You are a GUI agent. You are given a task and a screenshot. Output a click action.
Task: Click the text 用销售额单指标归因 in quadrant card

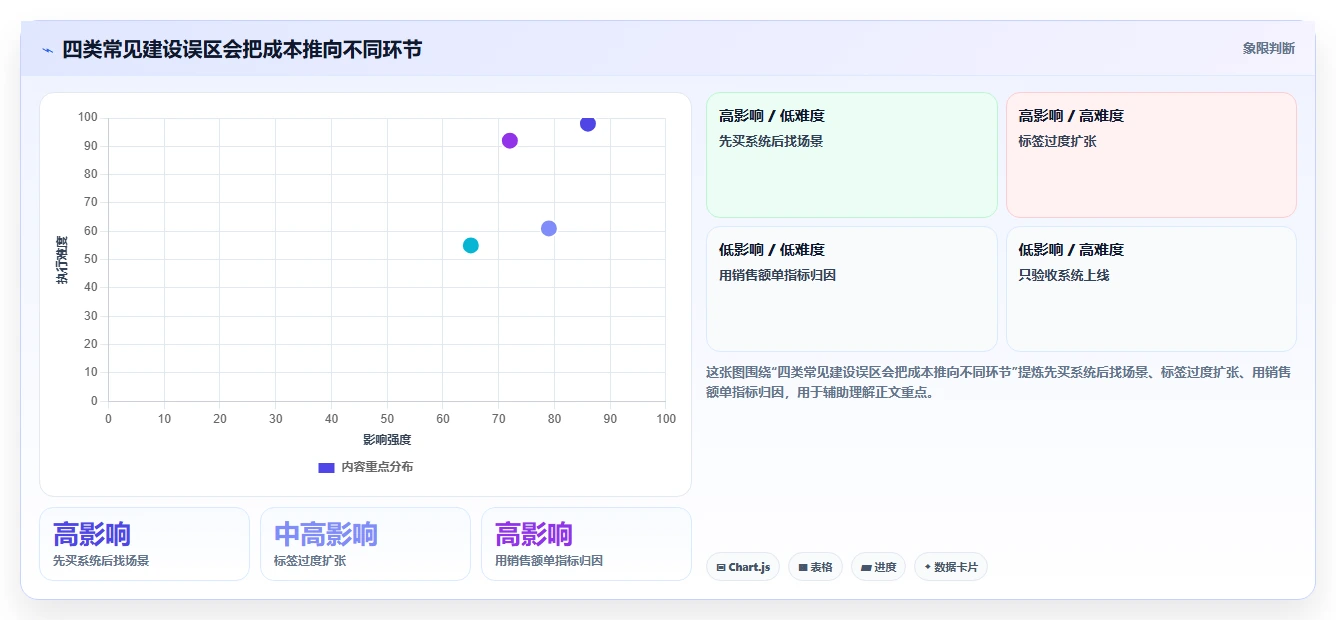click(x=777, y=275)
